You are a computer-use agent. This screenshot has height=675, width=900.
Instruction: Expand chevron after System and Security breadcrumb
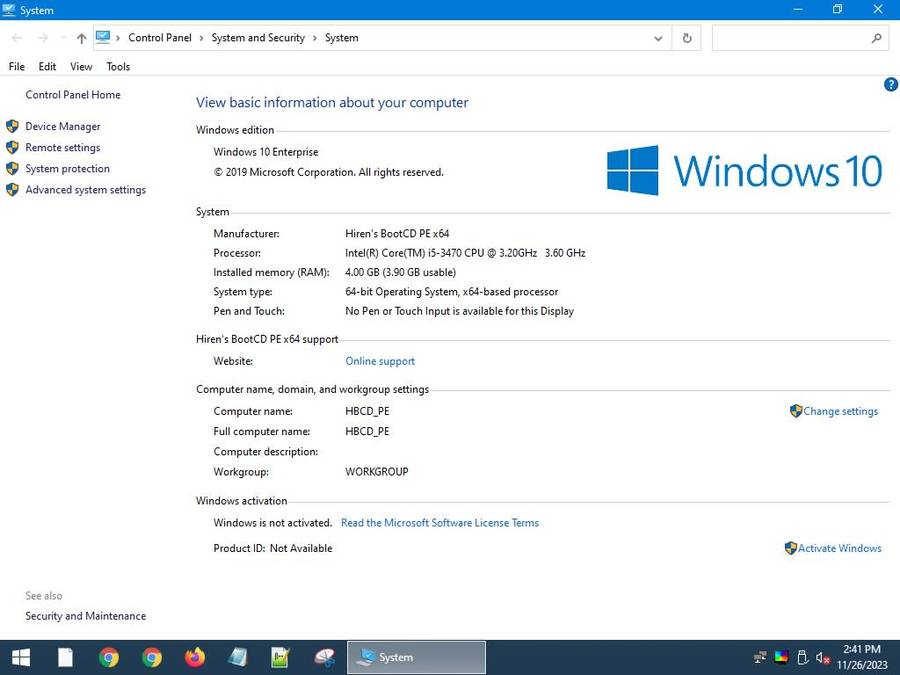point(315,38)
